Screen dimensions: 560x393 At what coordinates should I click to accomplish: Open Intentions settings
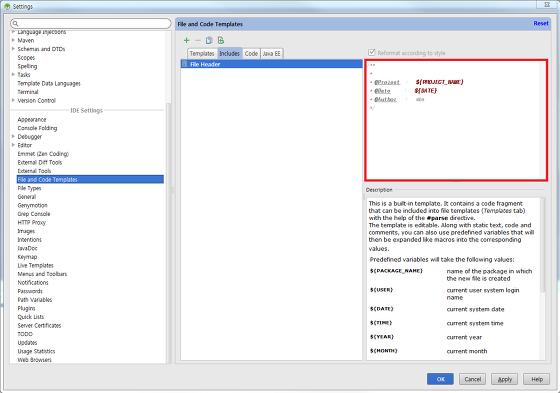coord(30,239)
